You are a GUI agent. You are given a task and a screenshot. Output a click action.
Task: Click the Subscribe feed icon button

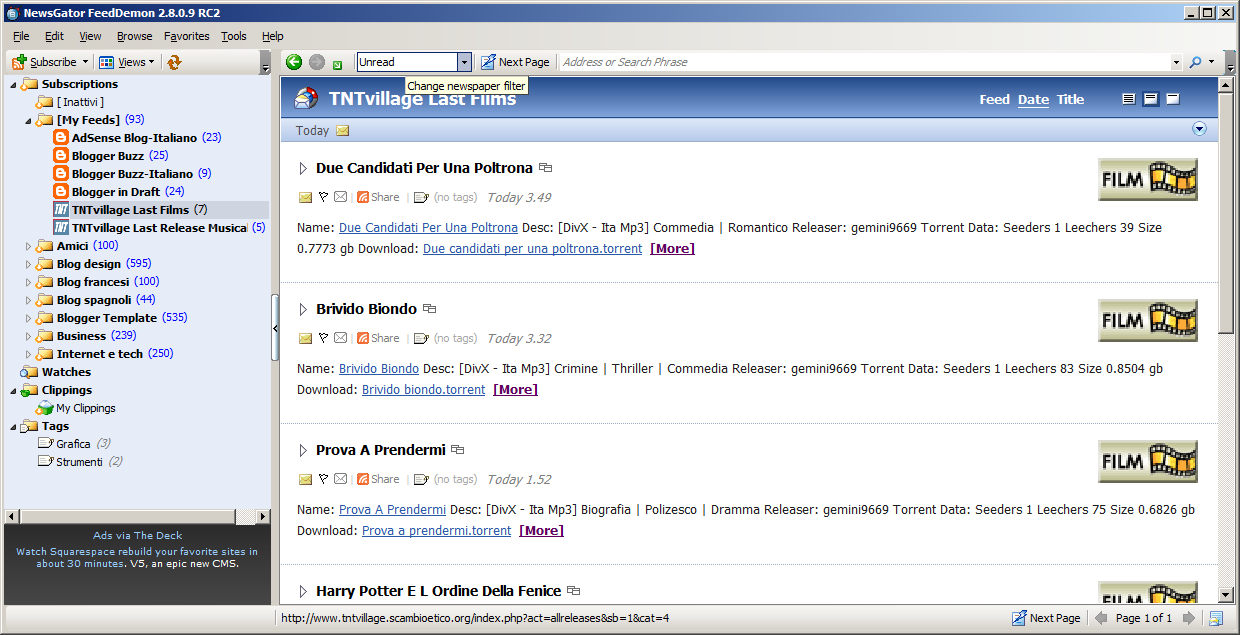(44, 62)
